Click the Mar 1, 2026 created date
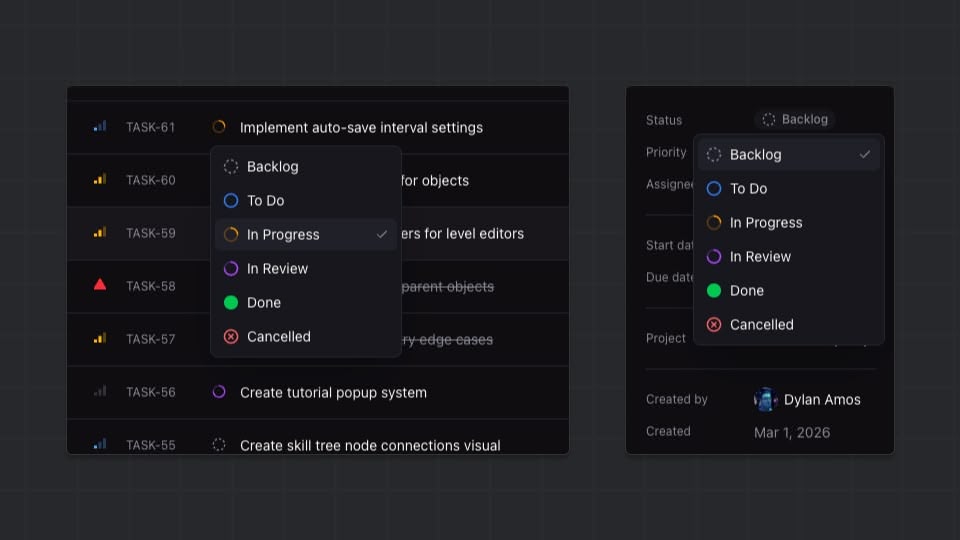 point(792,432)
